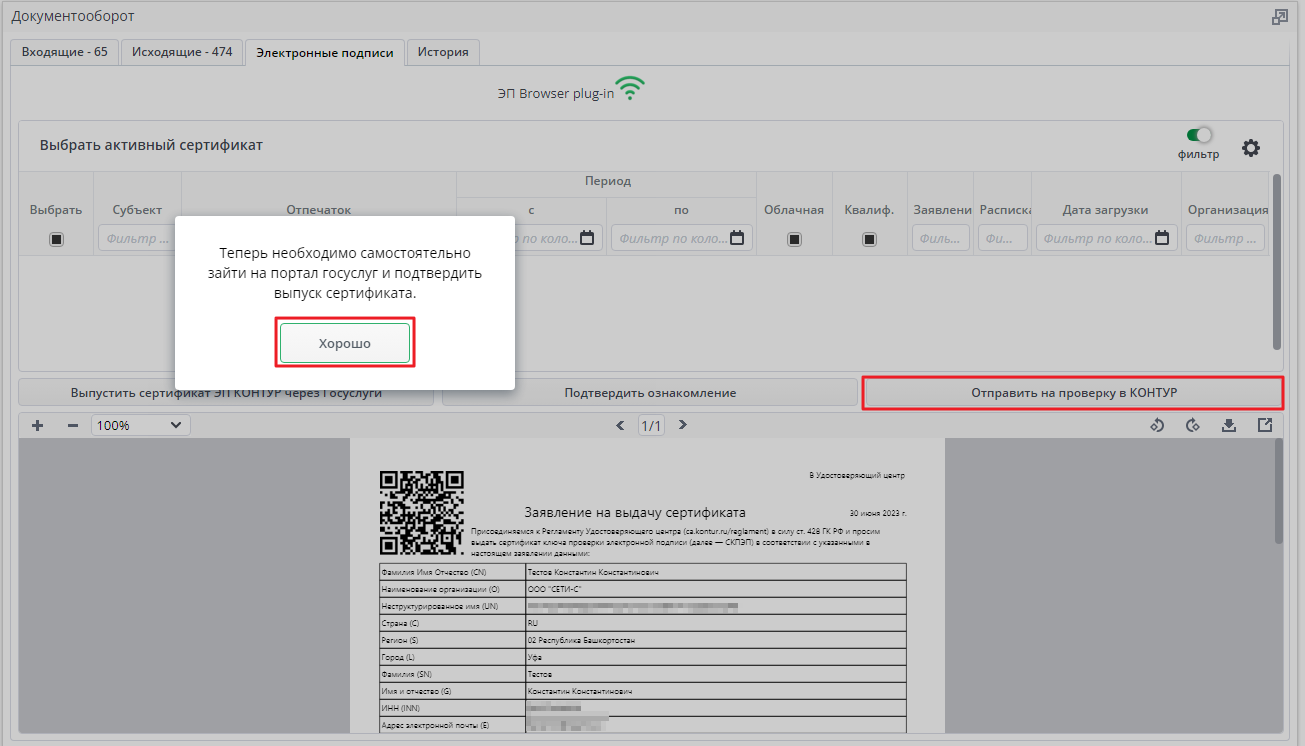Expand the Документооборот panel via corner icon

click(1280, 17)
